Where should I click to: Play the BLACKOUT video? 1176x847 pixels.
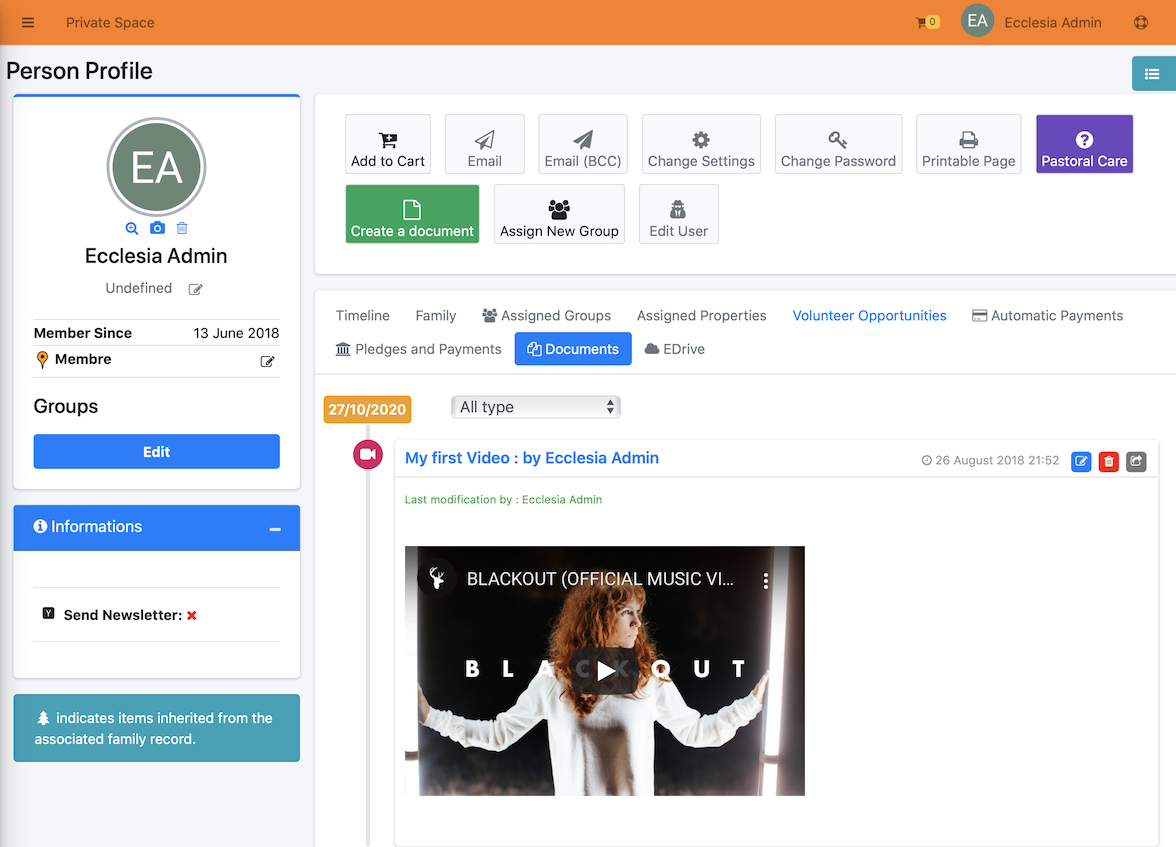click(605, 669)
